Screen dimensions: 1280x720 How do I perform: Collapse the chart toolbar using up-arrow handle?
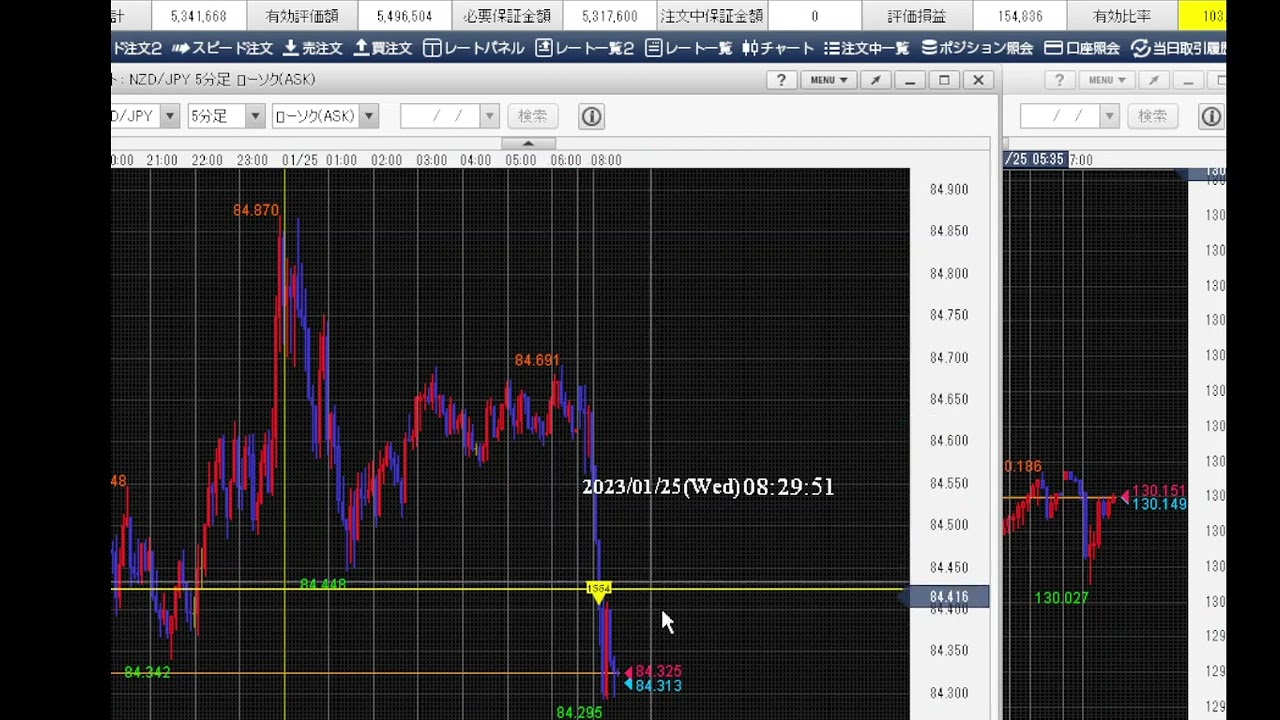[528, 143]
